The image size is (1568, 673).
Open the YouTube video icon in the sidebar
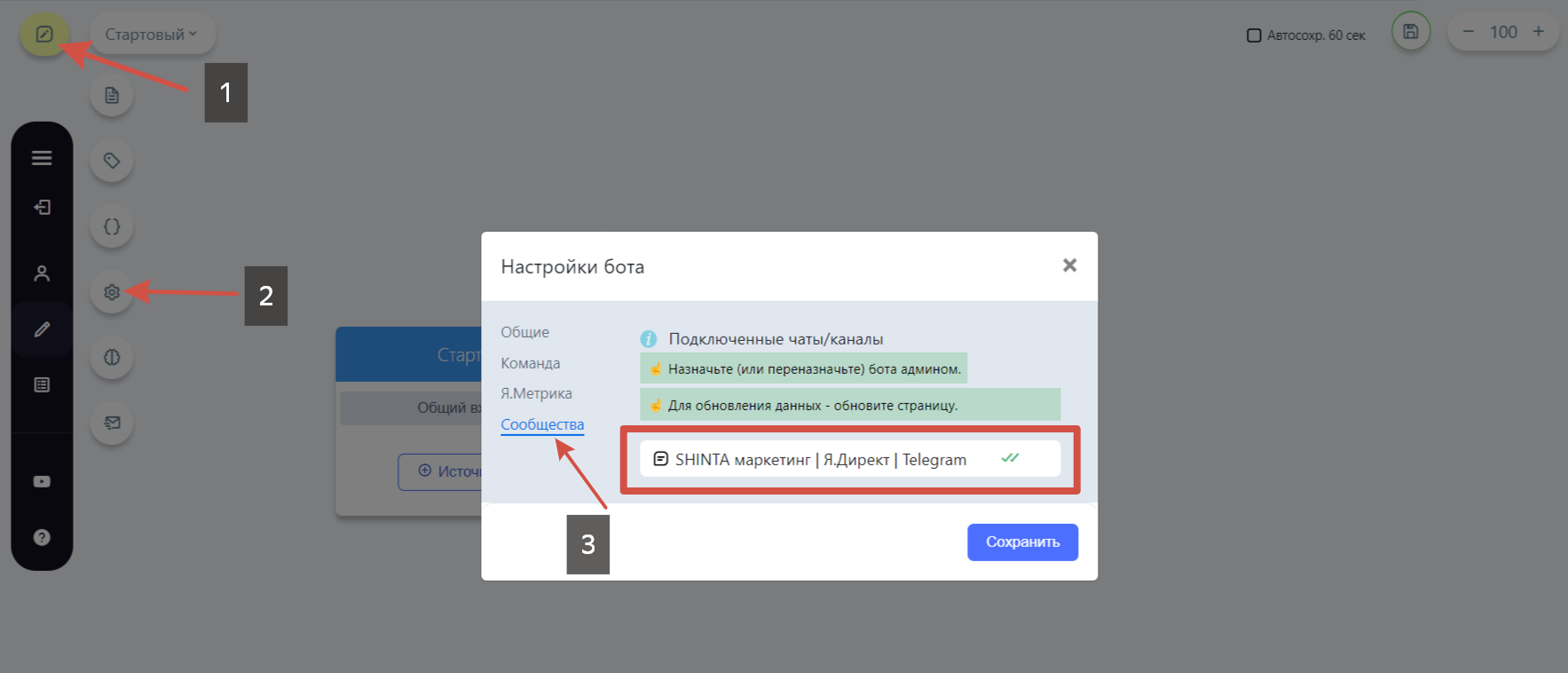[42, 481]
